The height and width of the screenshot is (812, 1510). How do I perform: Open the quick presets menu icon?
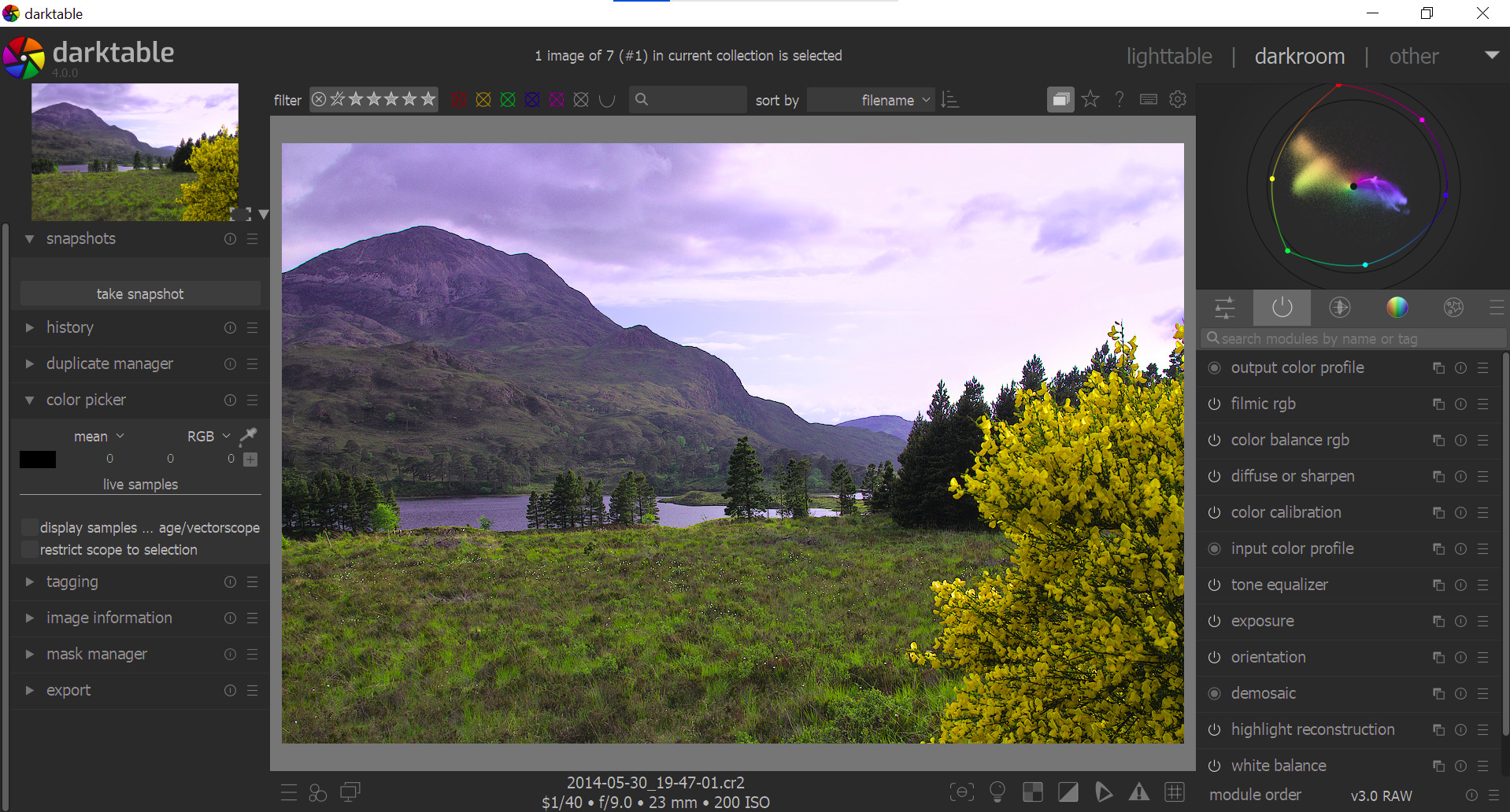point(289,792)
